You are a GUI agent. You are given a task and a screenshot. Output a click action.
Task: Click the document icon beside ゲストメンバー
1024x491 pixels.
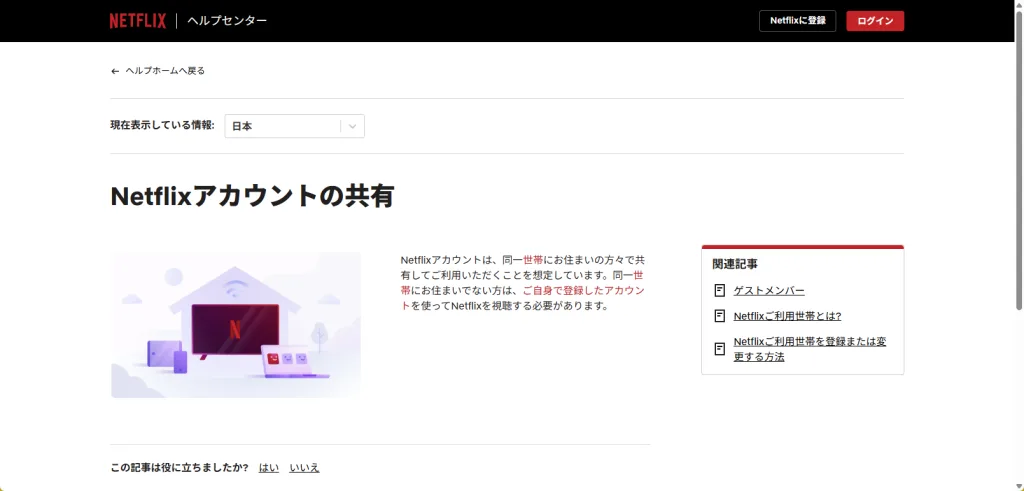pos(720,291)
